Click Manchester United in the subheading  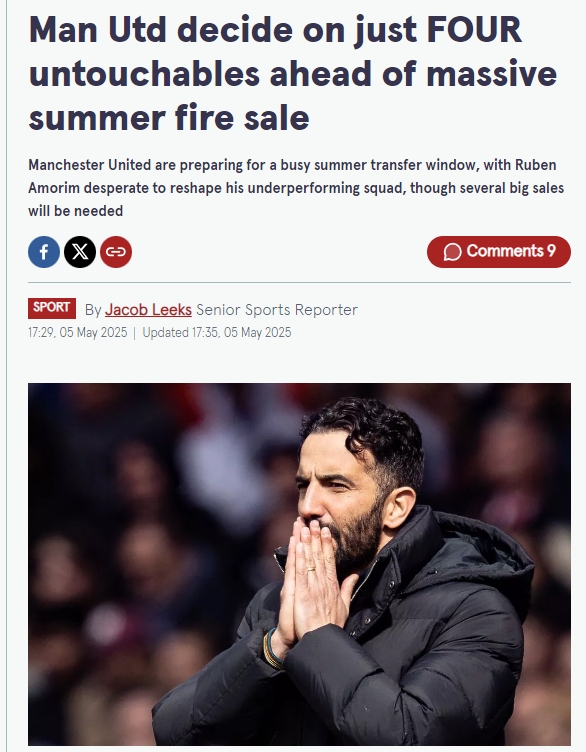[x=90, y=164]
